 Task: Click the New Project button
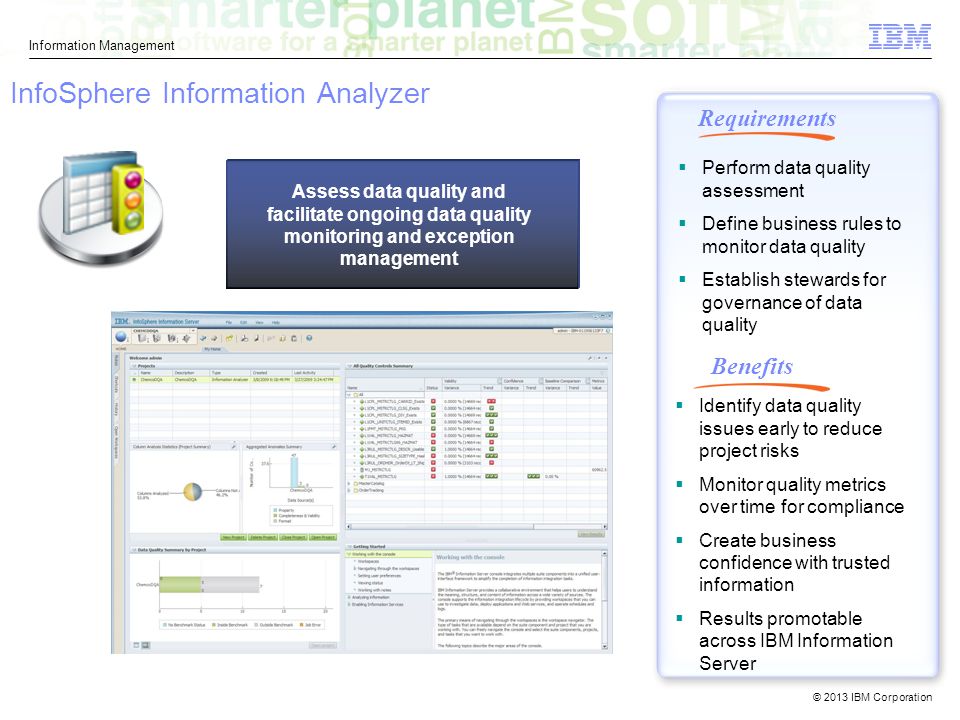pyautogui.click(x=233, y=538)
